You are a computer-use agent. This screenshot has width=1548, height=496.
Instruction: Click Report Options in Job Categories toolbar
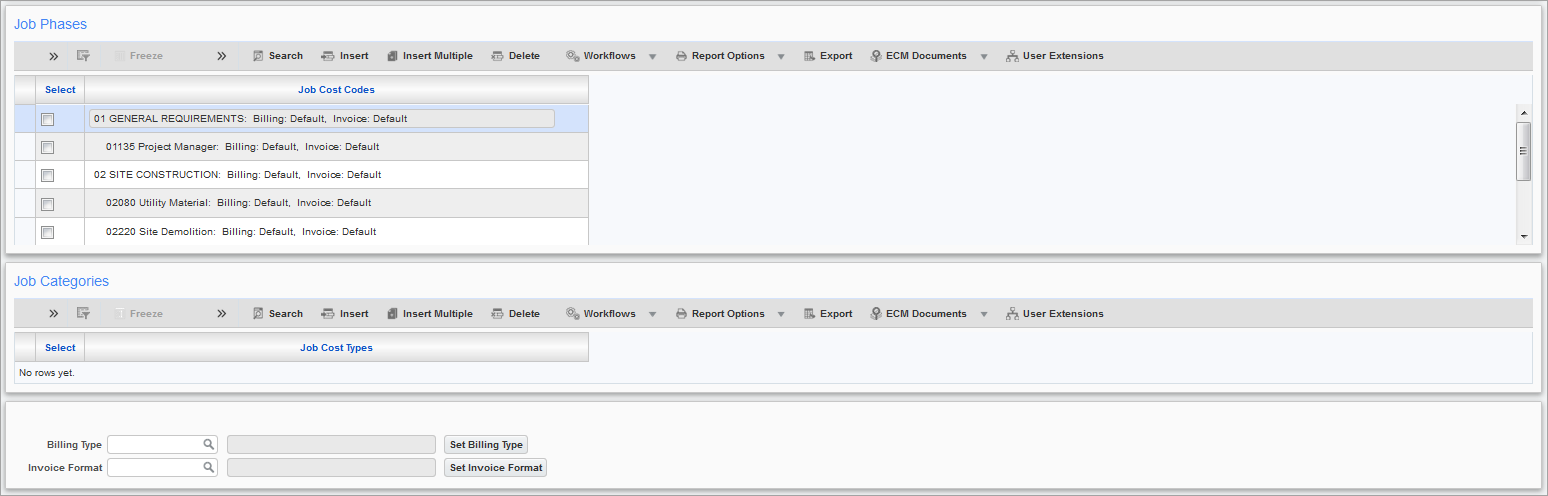[720, 314]
